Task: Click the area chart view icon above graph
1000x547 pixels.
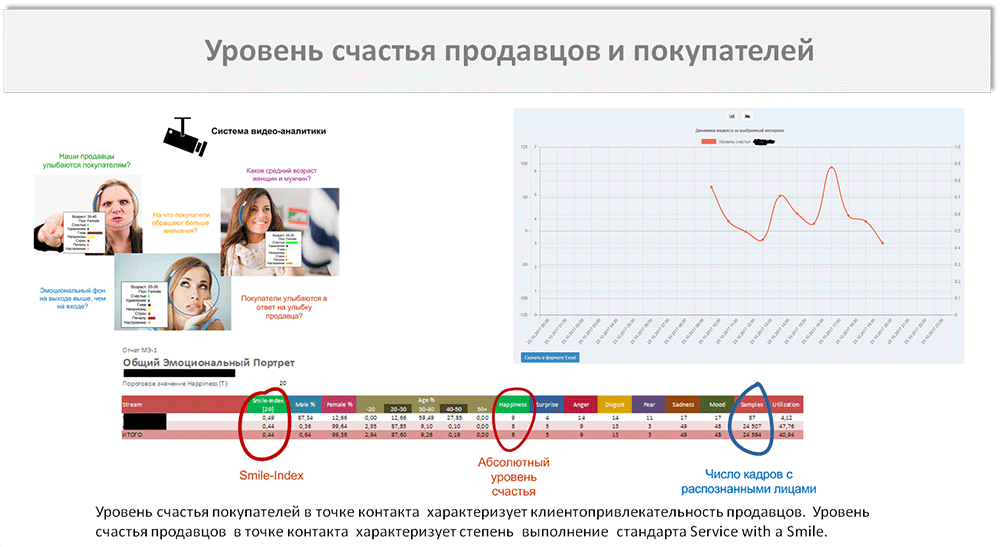Action: click(x=747, y=115)
